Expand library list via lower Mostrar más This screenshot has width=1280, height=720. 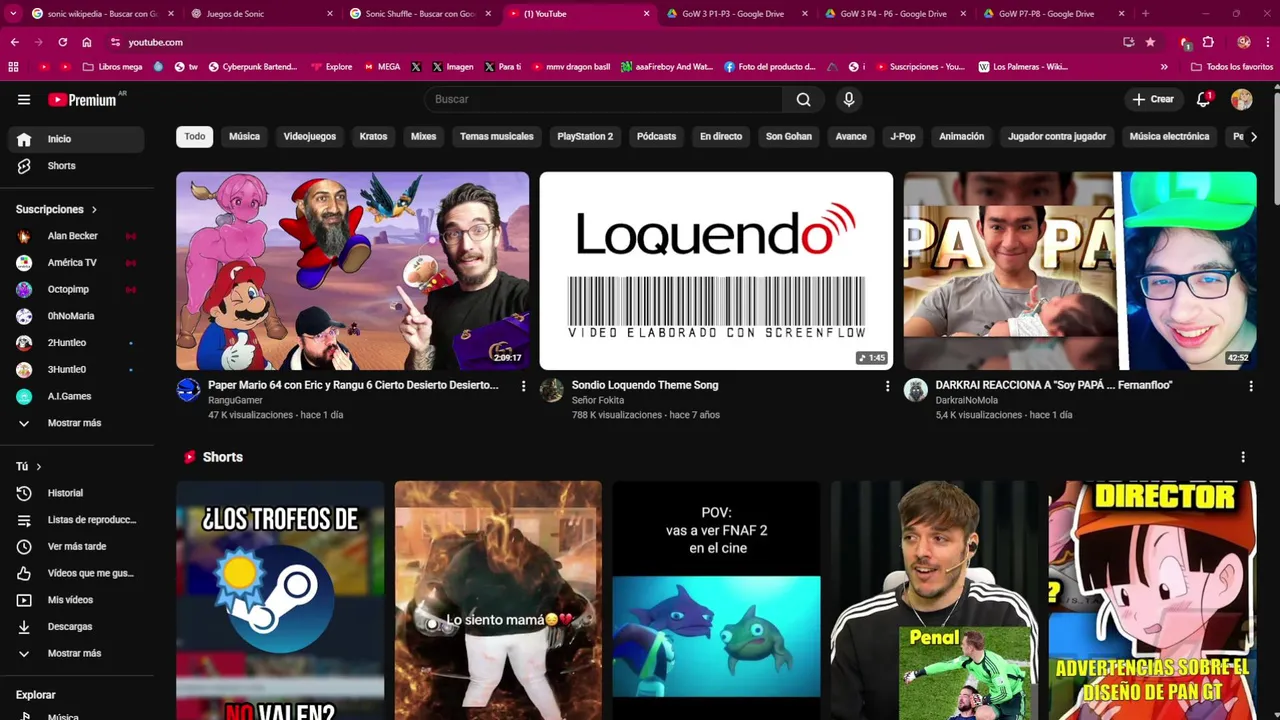point(76,653)
